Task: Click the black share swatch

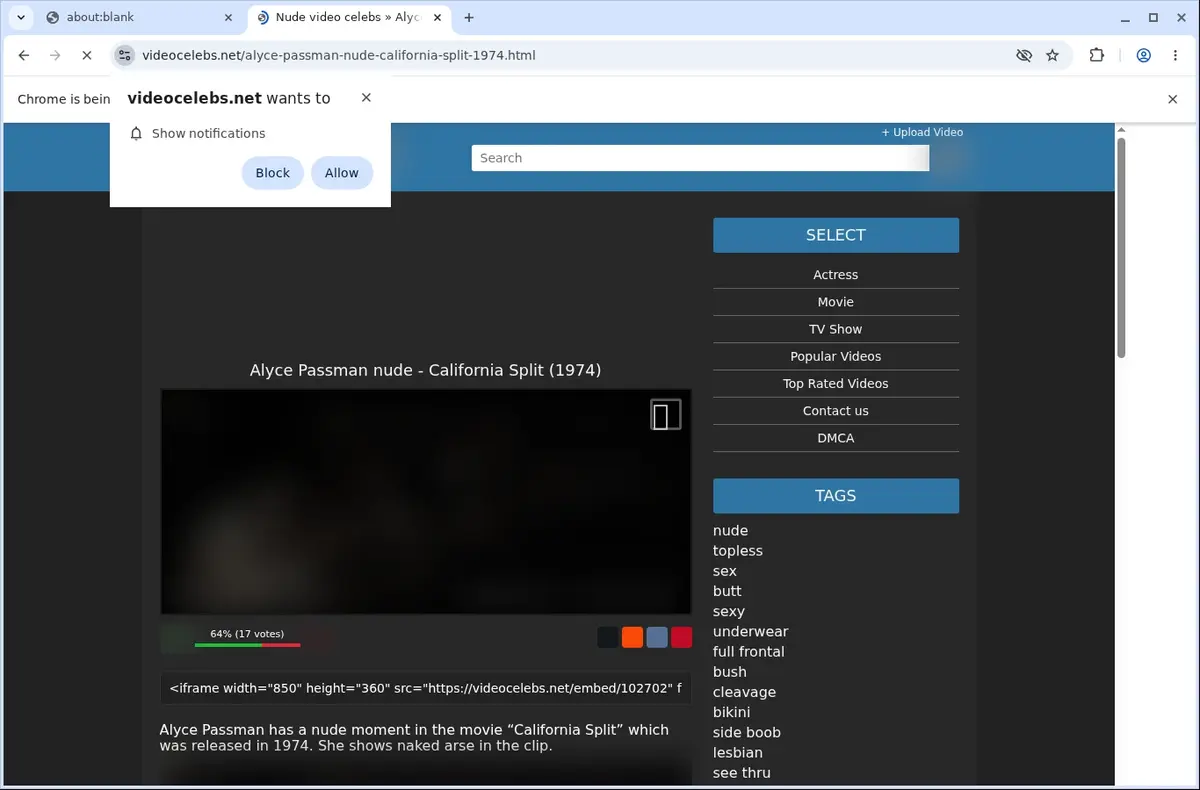Action: click(x=608, y=637)
